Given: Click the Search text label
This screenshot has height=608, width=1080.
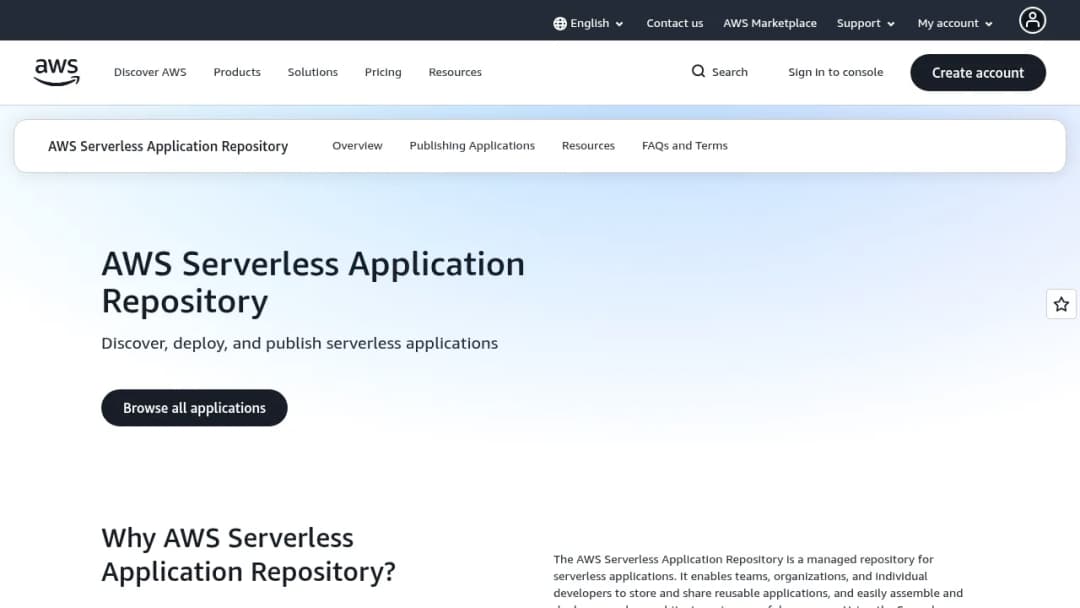Looking at the screenshot, I should point(729,72).
